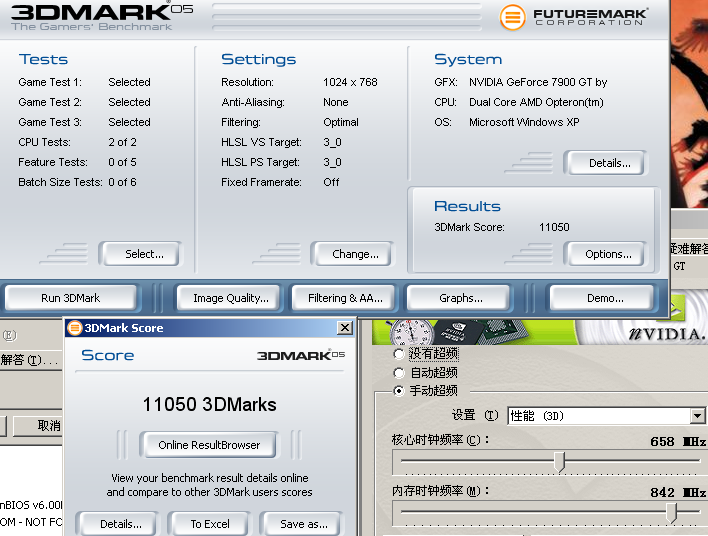
Task: Click the core clock 658 MHz slider handle
Action: (x=559, y=461)
